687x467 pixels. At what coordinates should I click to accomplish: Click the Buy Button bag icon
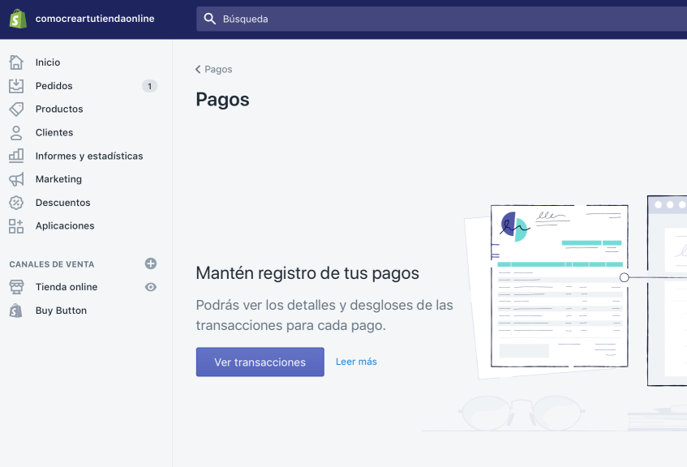coord(16,311)
